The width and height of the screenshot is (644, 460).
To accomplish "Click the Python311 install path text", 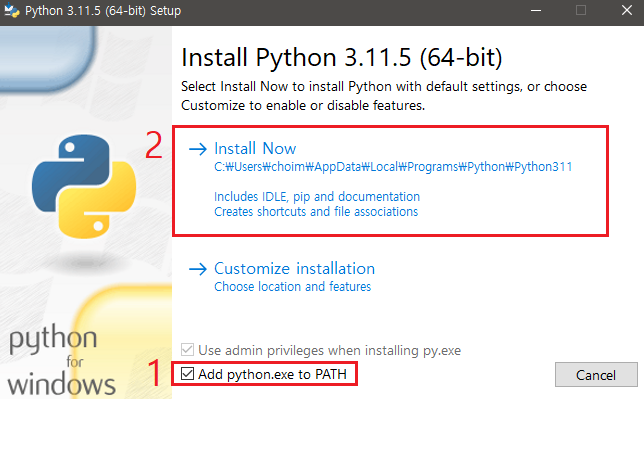I will coord(393,167).
